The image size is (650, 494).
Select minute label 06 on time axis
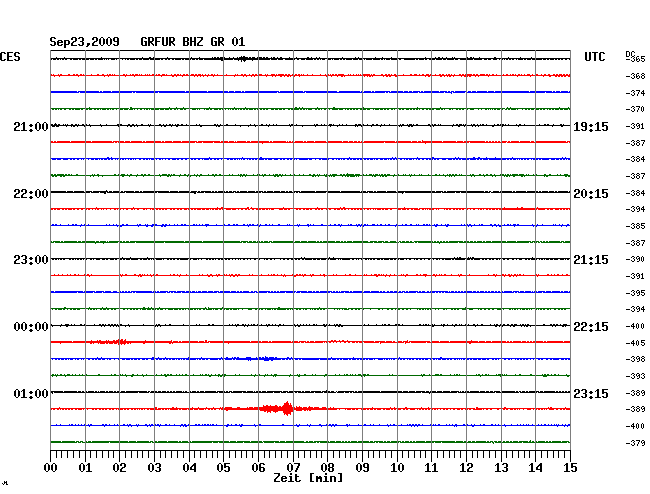[258, 468]
